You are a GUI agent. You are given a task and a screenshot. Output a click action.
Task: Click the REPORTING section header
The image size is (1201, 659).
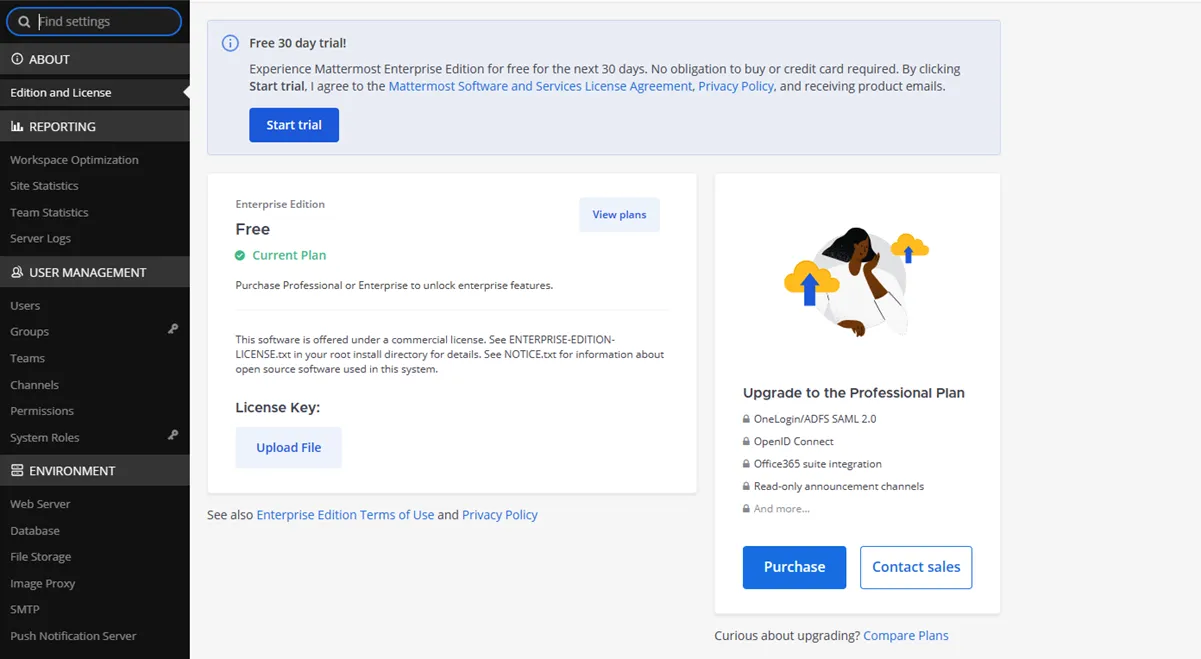pyautogui.click(x=95, y=127)
